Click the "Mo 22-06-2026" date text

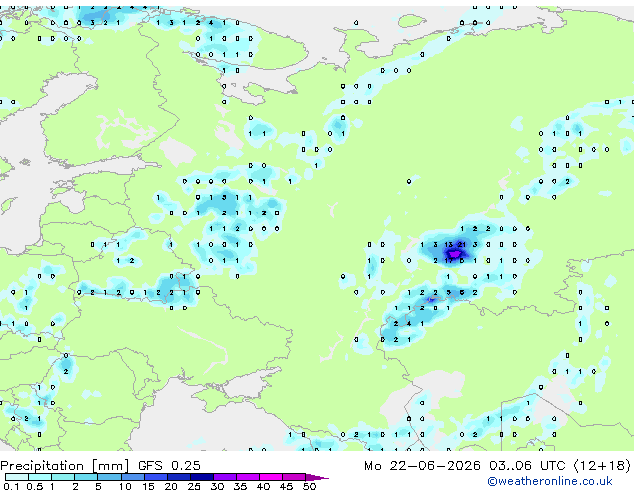422,465
